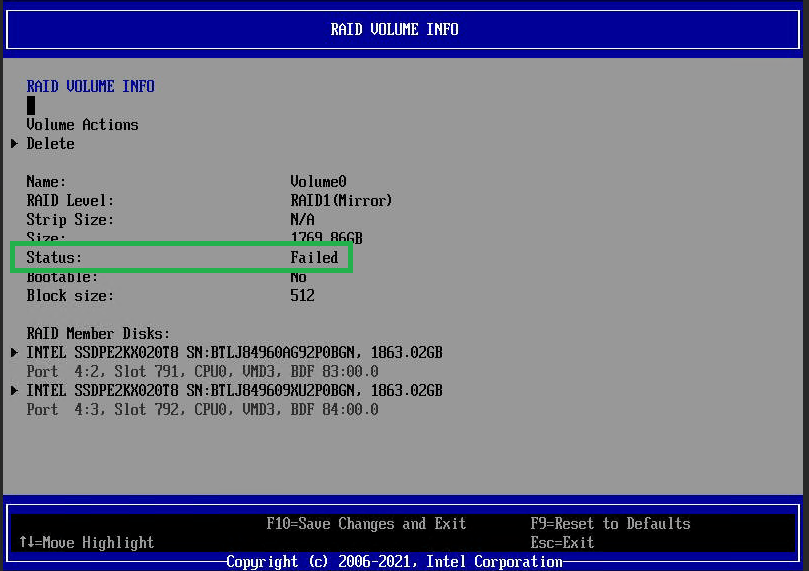Expand the first INTEL disk arrow (SN BTLJ84960AG92P0BGN)
The image size is (809, 571).
click(14, 353)
